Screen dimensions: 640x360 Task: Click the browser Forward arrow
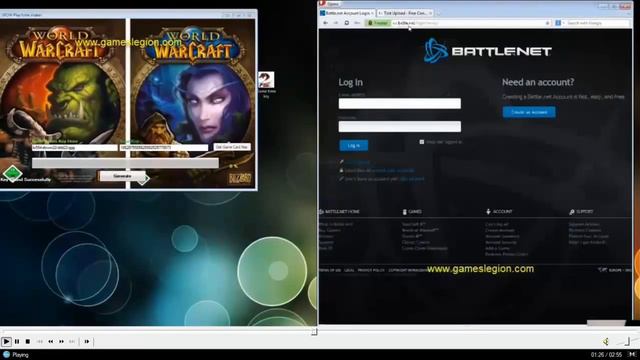(x=336, y=23)
